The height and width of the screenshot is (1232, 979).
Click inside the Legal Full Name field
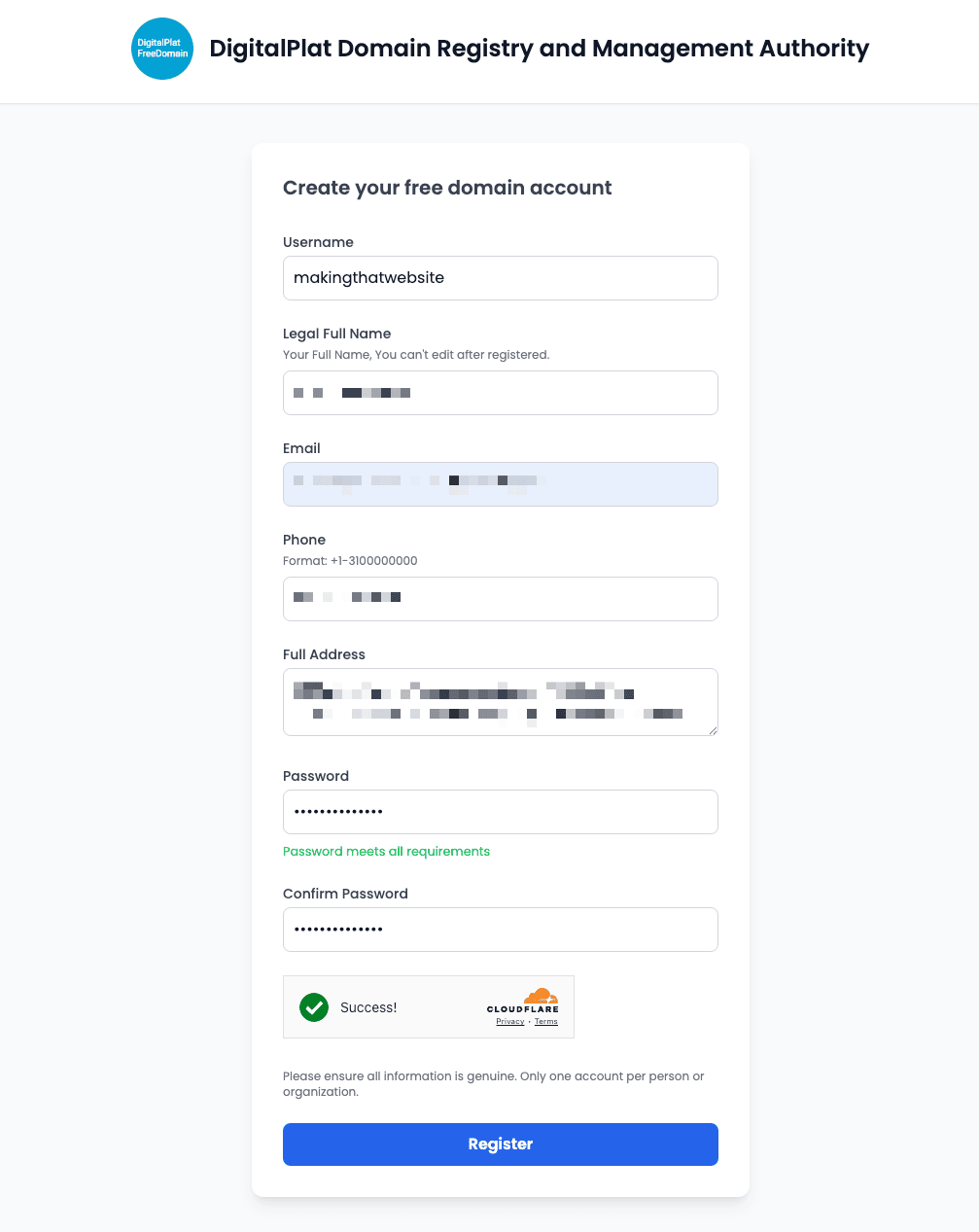(x=500, y=393)
